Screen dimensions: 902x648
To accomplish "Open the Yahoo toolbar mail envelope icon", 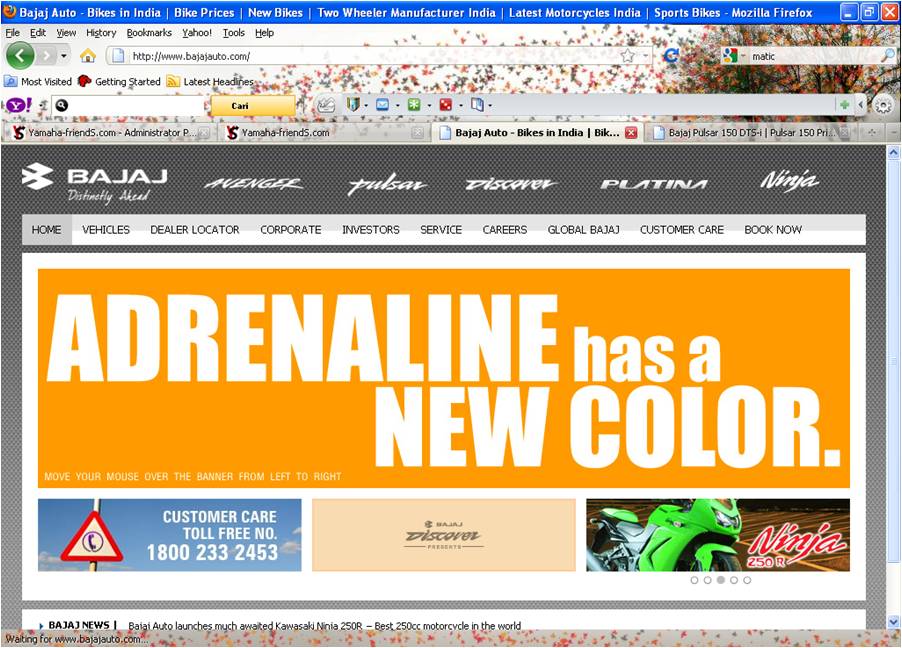I will pos(382,105).
